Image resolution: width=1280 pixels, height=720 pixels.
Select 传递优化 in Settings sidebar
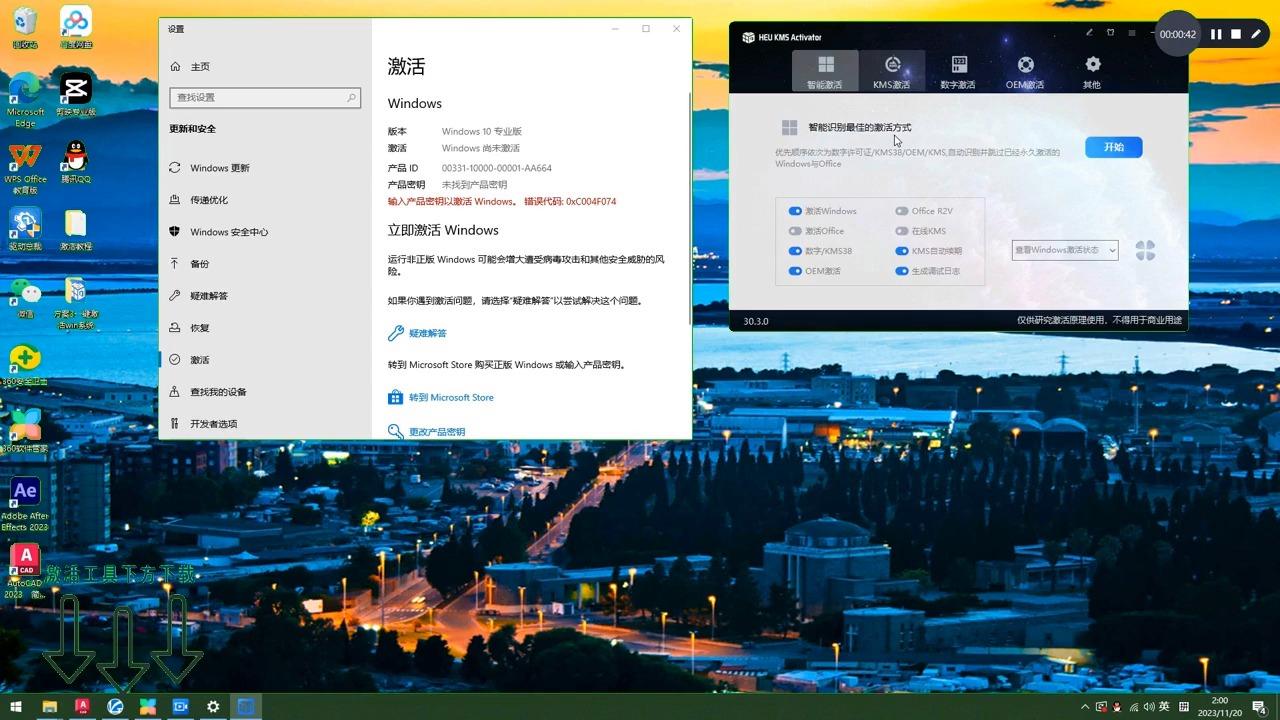[x=265, y=200]
